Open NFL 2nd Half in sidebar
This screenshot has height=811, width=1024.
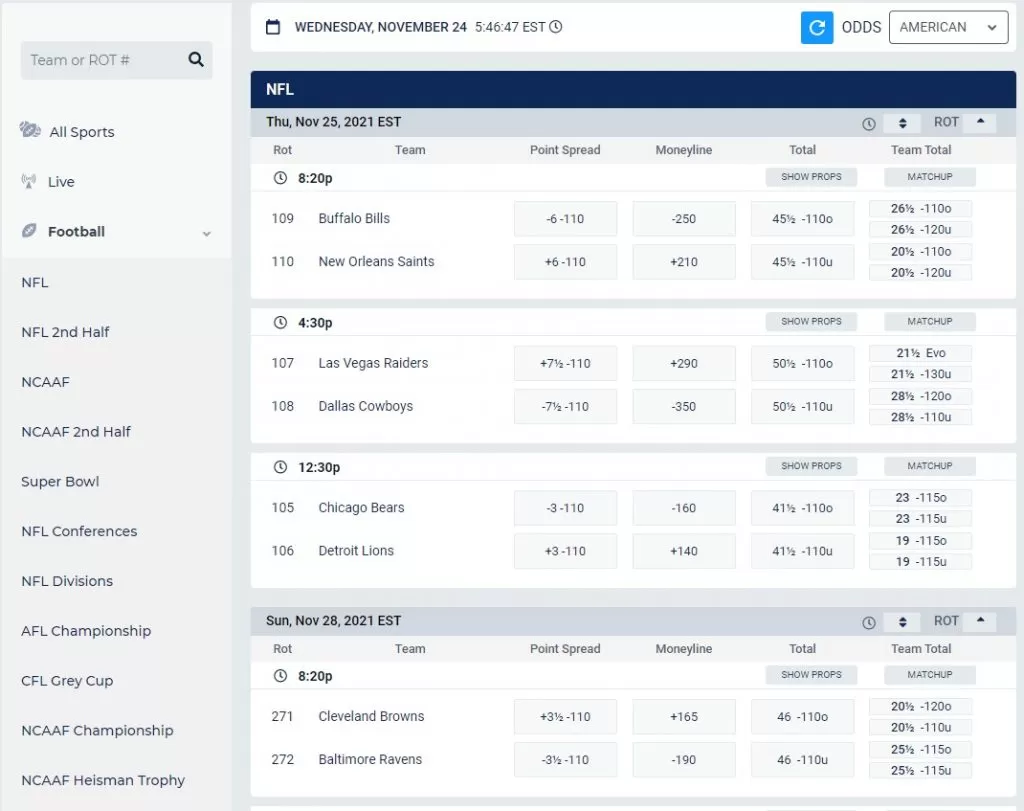coord(65,332)
